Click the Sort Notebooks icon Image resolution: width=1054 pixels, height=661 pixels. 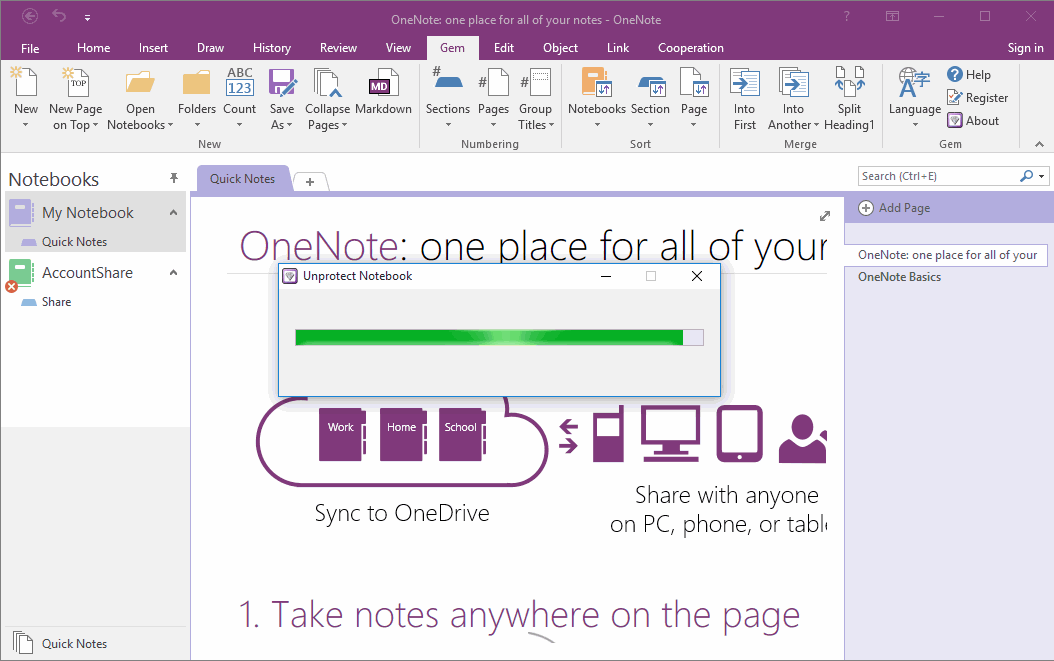click(596, 82)
